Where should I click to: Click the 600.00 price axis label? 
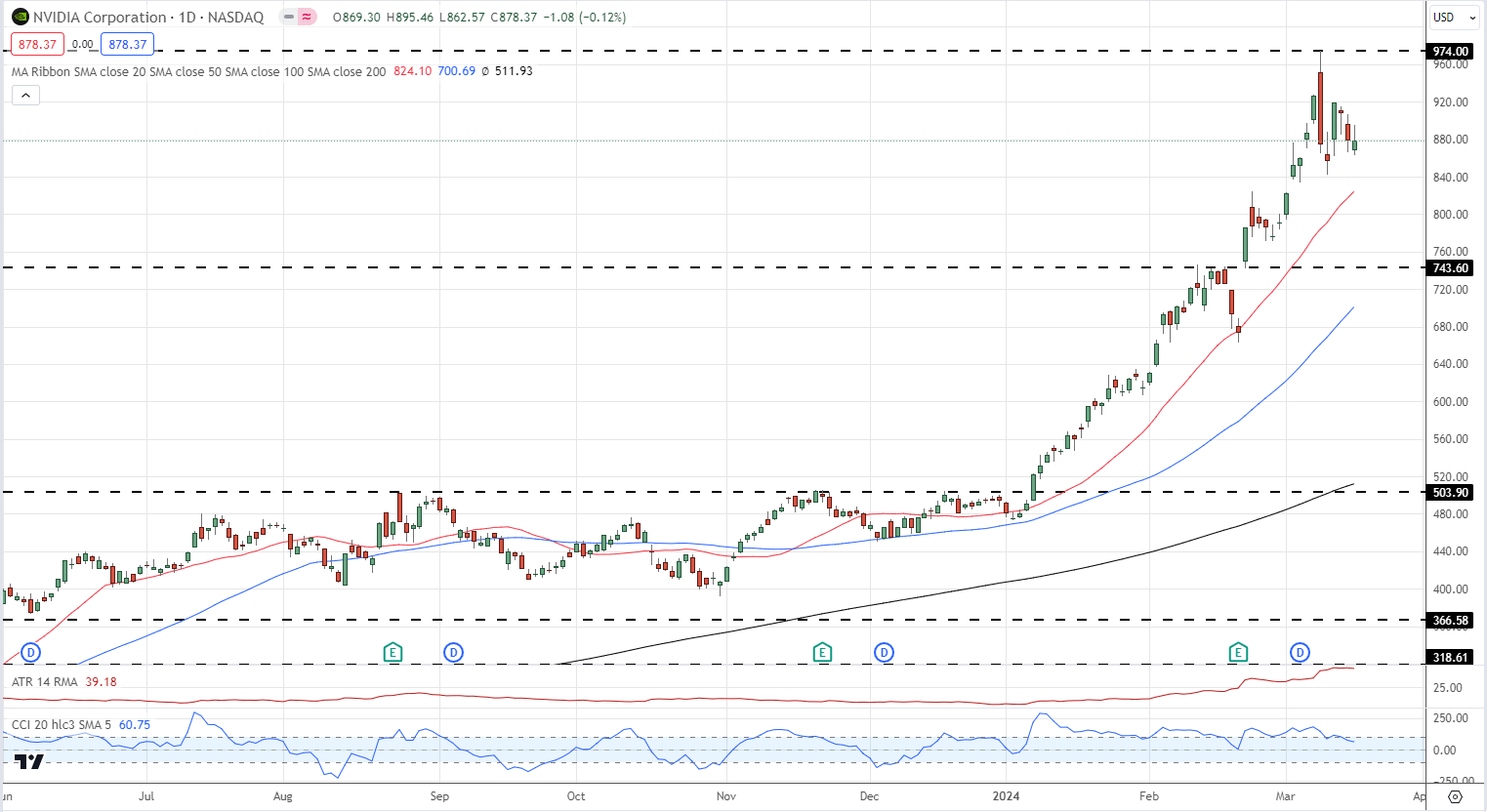1450,401
